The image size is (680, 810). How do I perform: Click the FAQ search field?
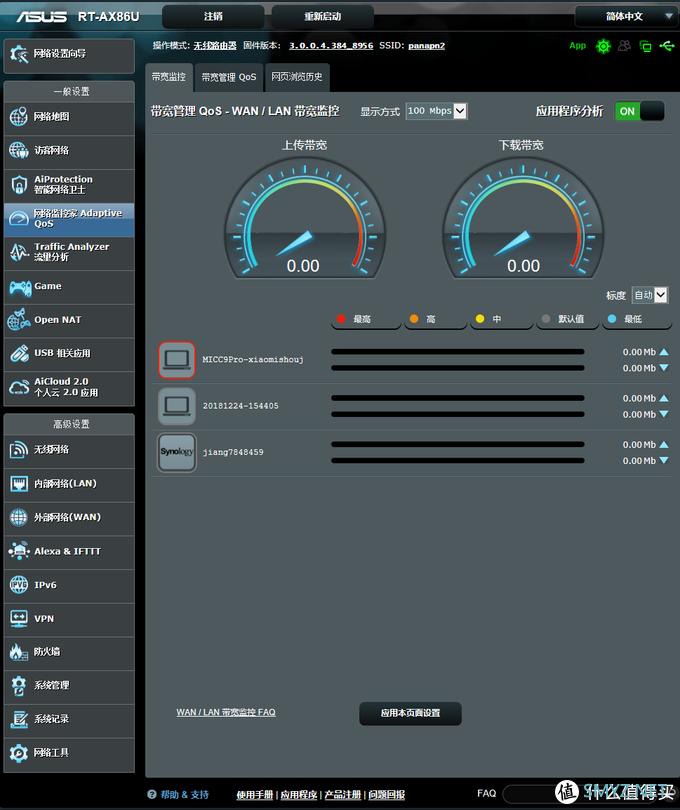589,793
